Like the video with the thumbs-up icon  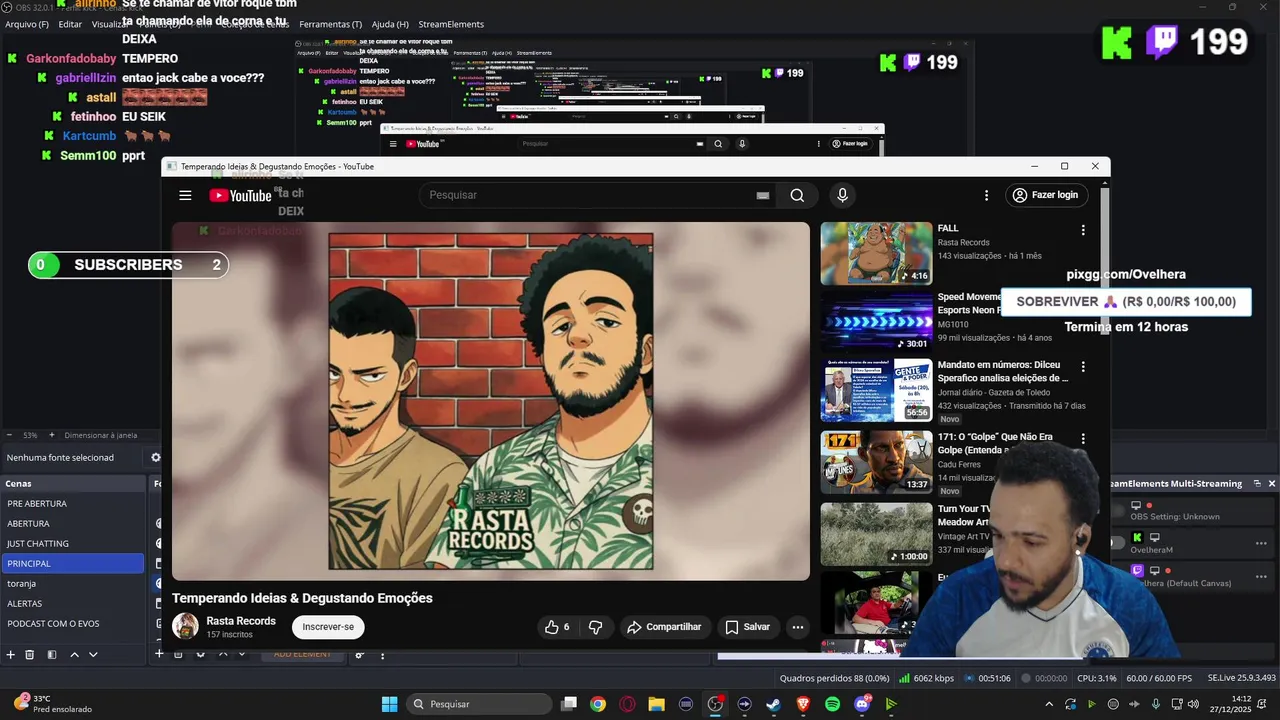tap(557, 627)
